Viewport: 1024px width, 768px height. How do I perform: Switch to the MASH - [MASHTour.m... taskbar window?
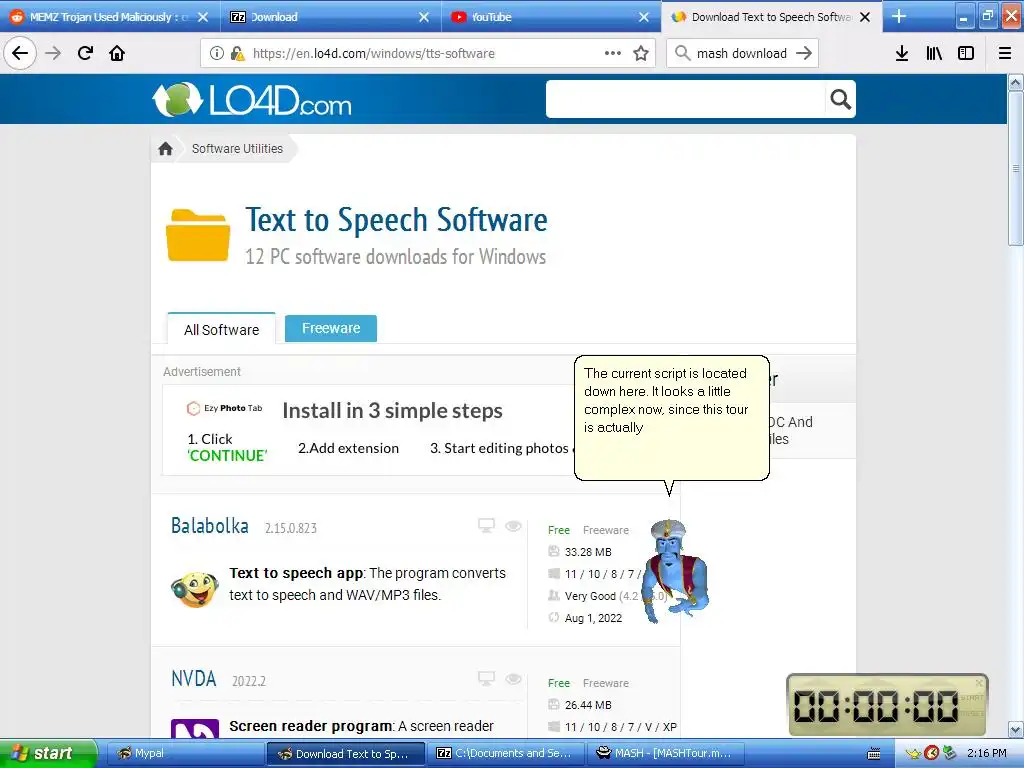click(666, 754)
